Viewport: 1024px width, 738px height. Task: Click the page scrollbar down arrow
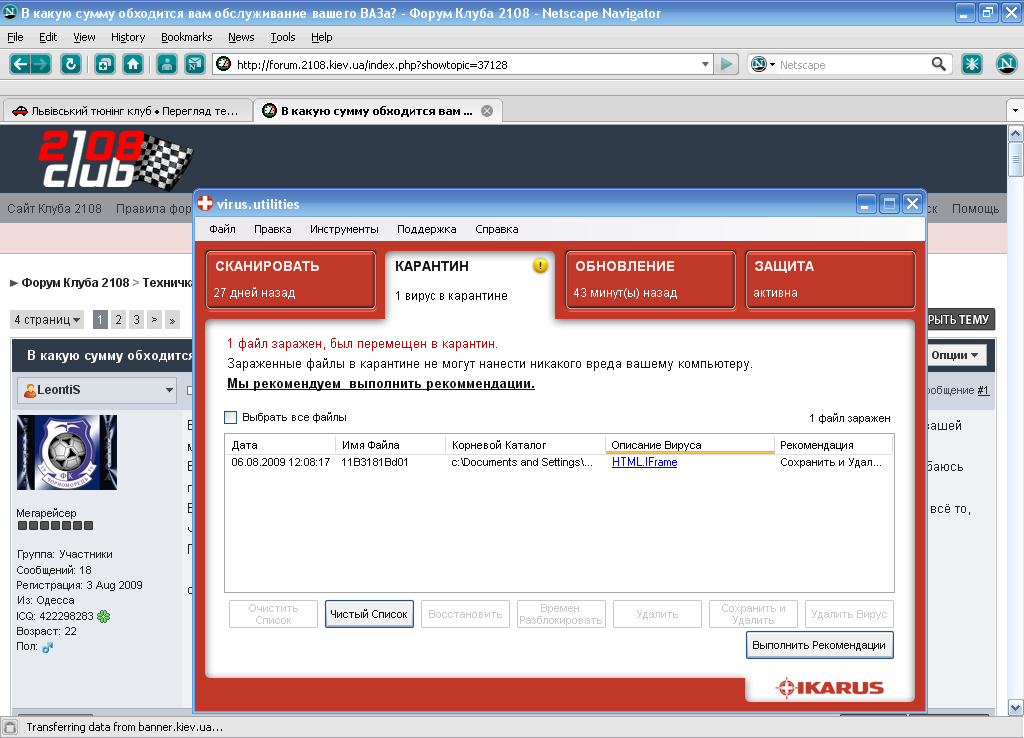pyautogui.click(x=1016, y=707)
